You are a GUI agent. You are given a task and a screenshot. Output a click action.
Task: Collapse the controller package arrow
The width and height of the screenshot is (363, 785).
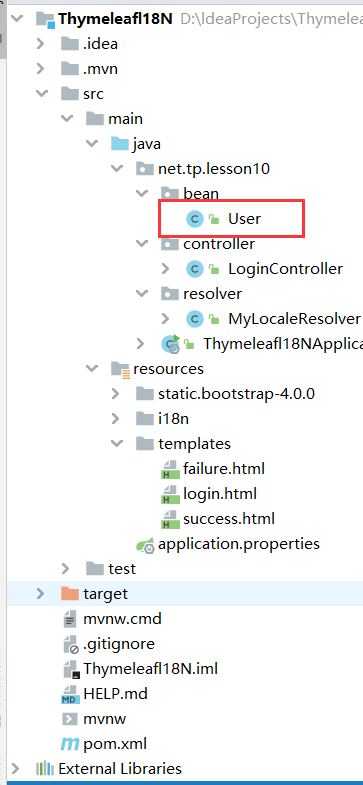tap(142, 243)
